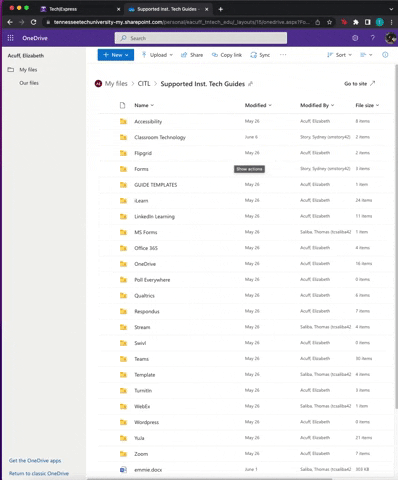Image resolution: width=398 pixels, height=480 pixels.
Task: Open Chrome three-dot menu
Action: point(391,22)
